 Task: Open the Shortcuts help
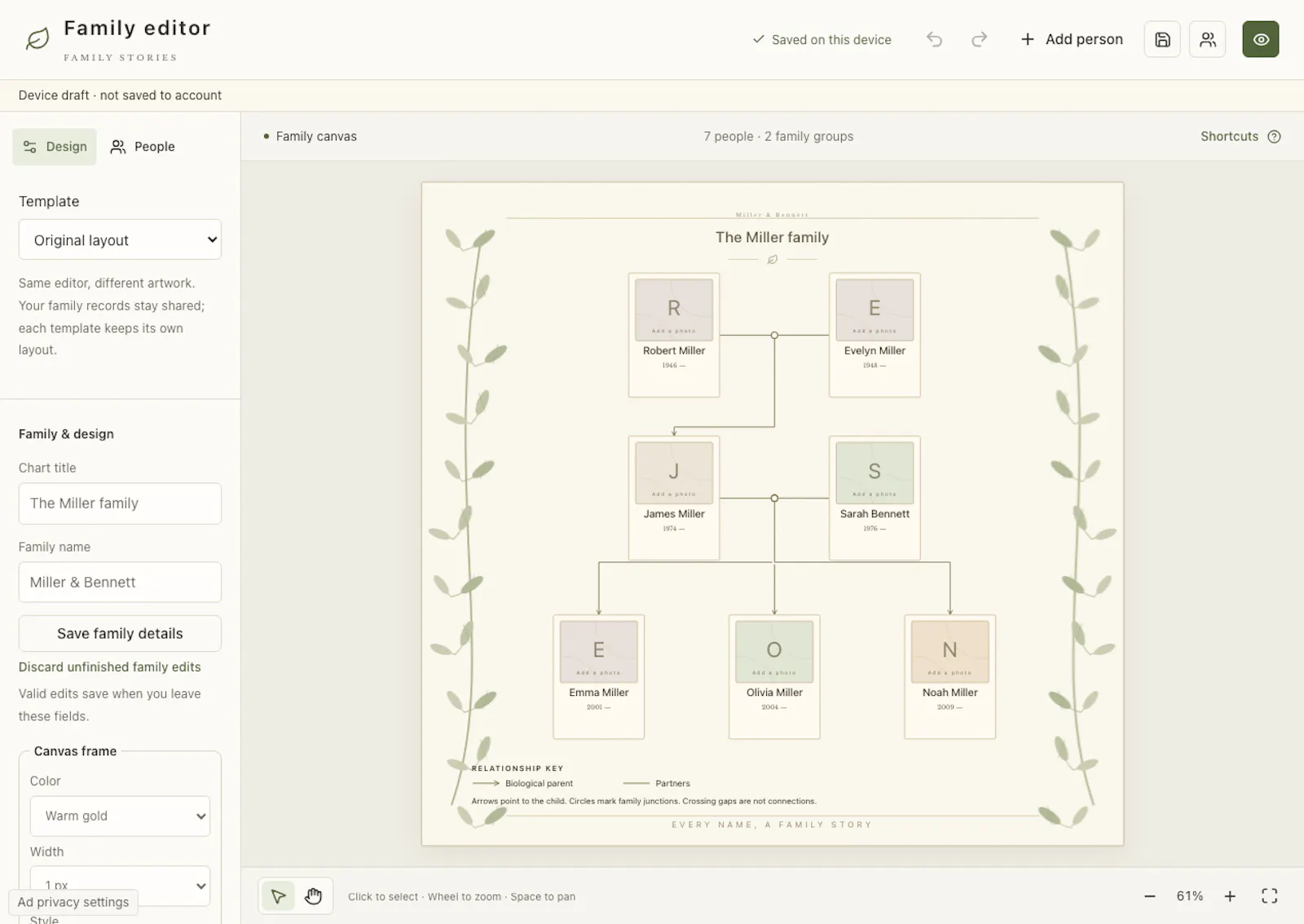coord(1240,136)
